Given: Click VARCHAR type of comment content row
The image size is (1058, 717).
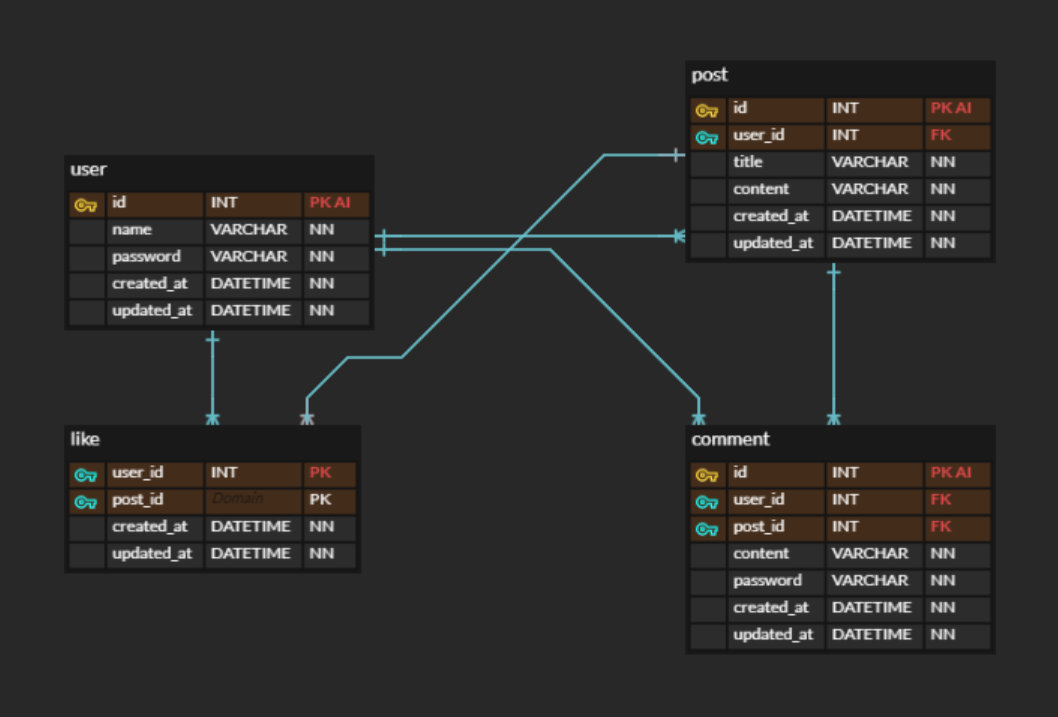Looking at the screenshot, I should (870, 553).
